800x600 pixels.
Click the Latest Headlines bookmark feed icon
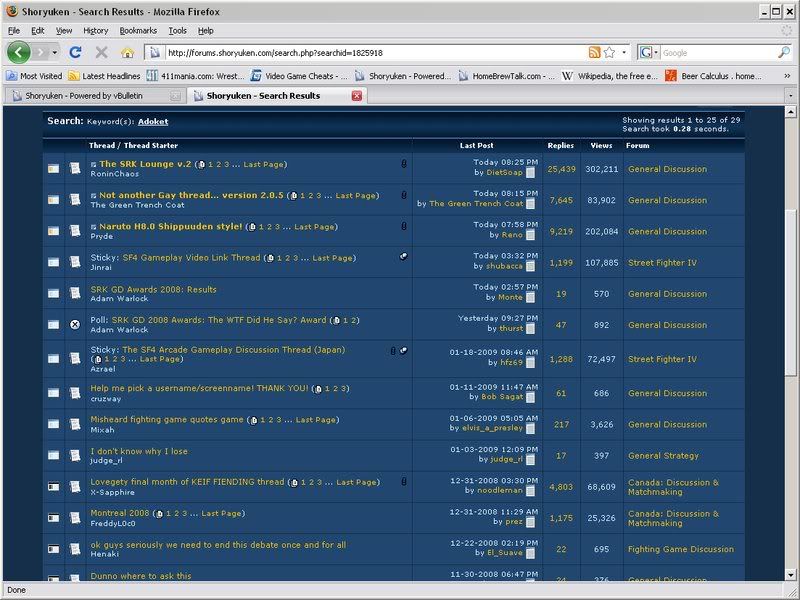pyautogui.click(x=74, y=76)
